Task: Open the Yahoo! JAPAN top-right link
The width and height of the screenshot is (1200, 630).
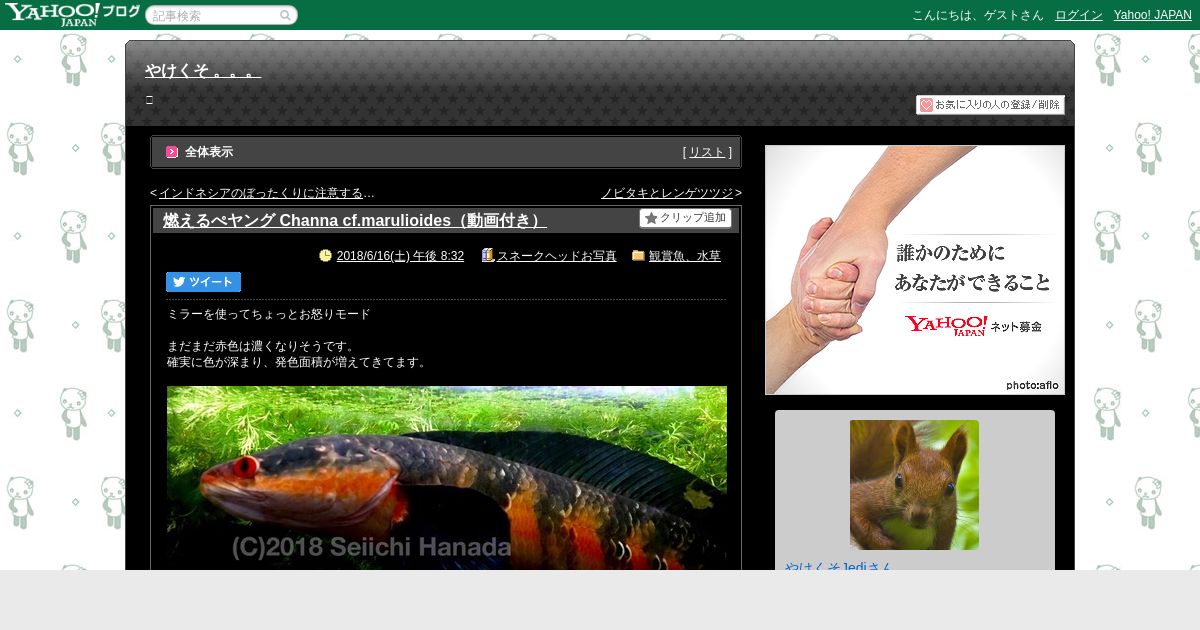Action: click(1153, 15)
